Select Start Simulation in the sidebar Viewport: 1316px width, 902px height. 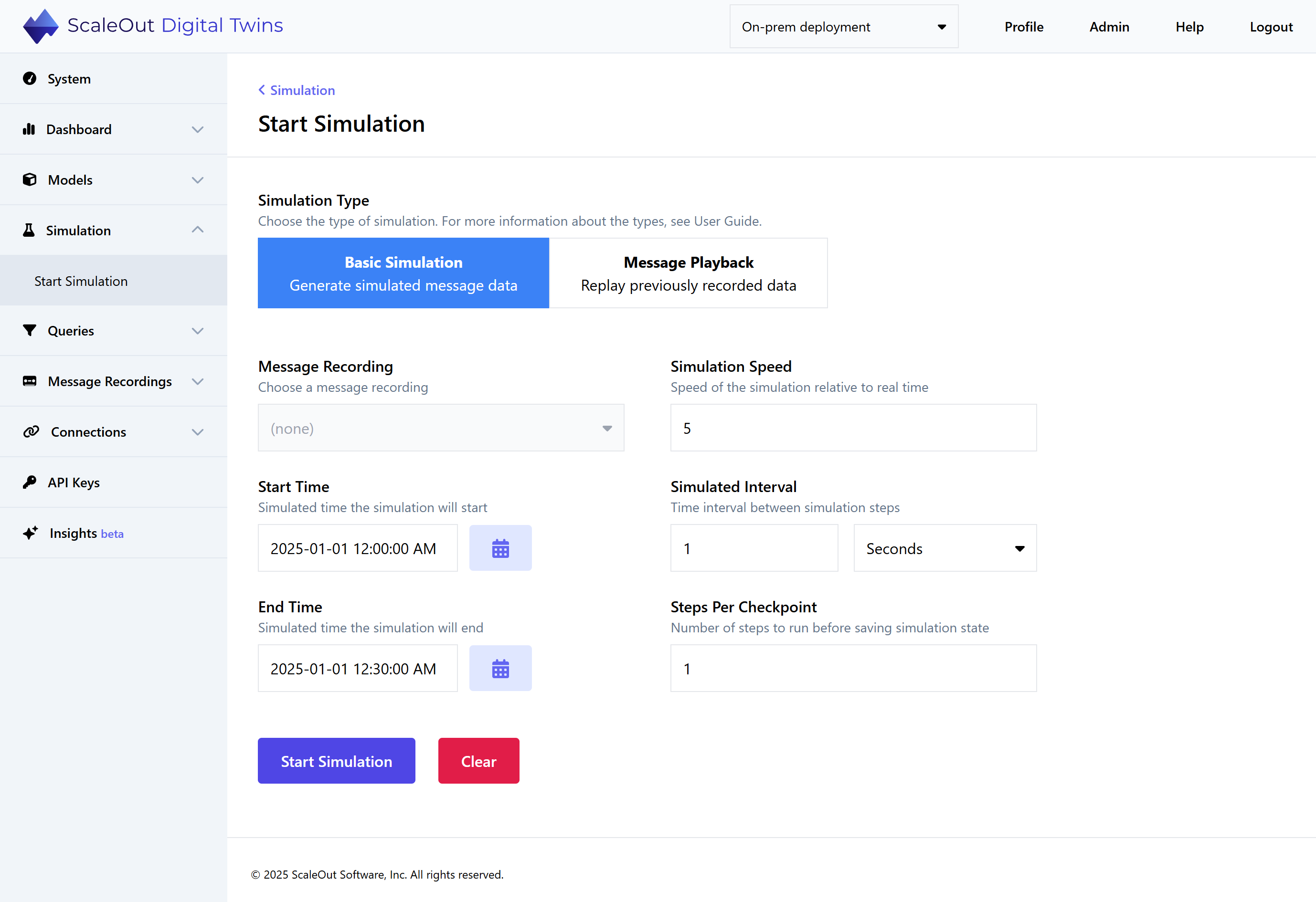[x=113, y=281]
